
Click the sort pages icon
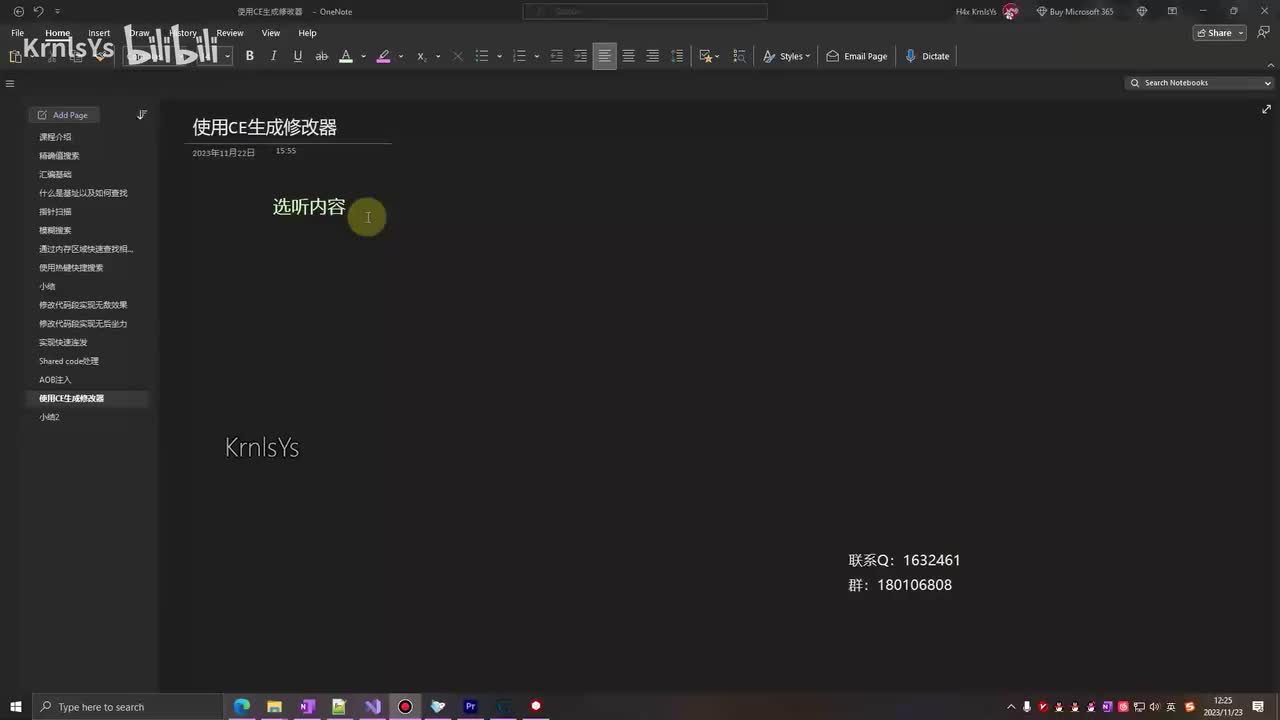[x=142, y=115]
